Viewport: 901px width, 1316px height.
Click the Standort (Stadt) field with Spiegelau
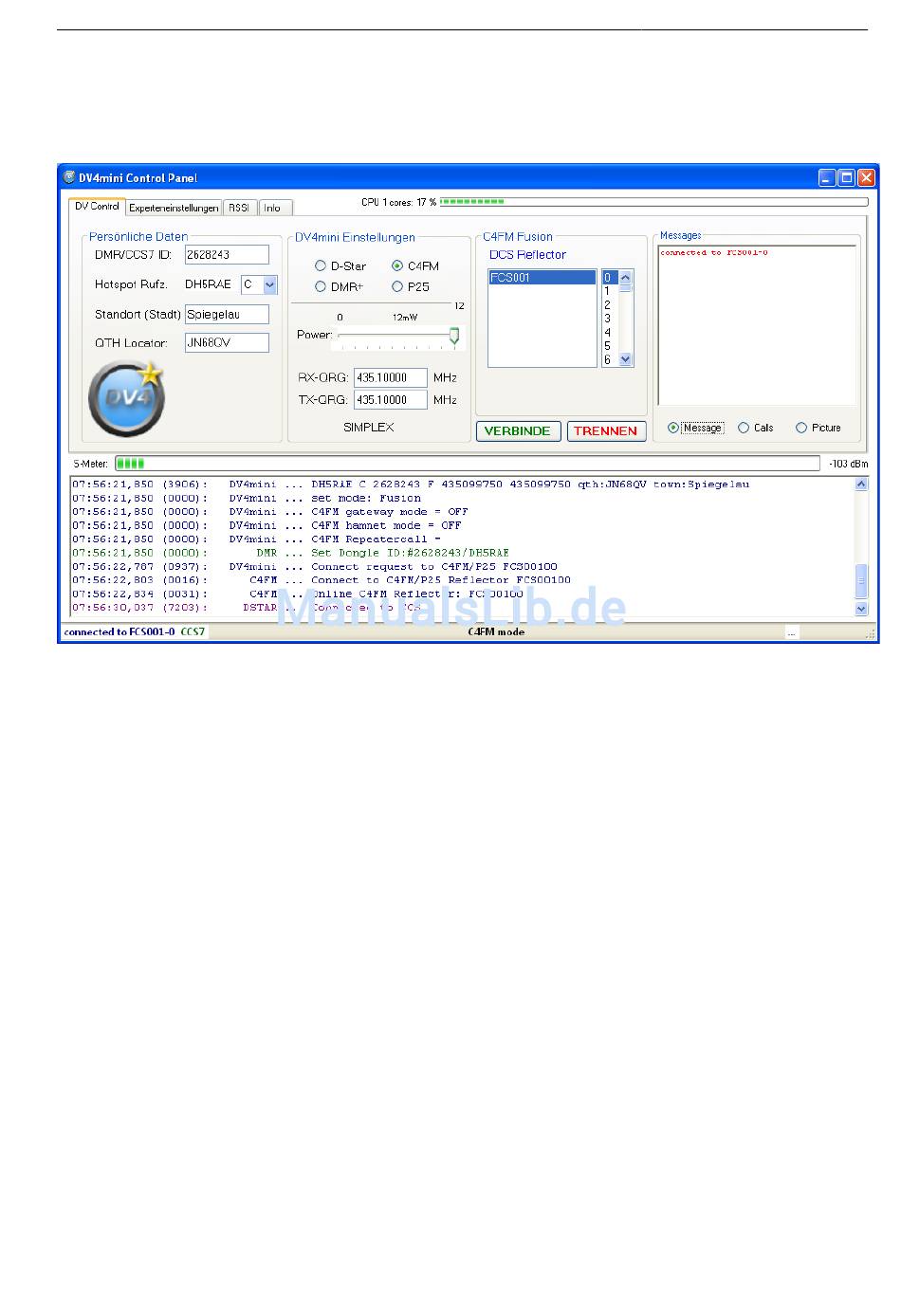click(227, 314)
